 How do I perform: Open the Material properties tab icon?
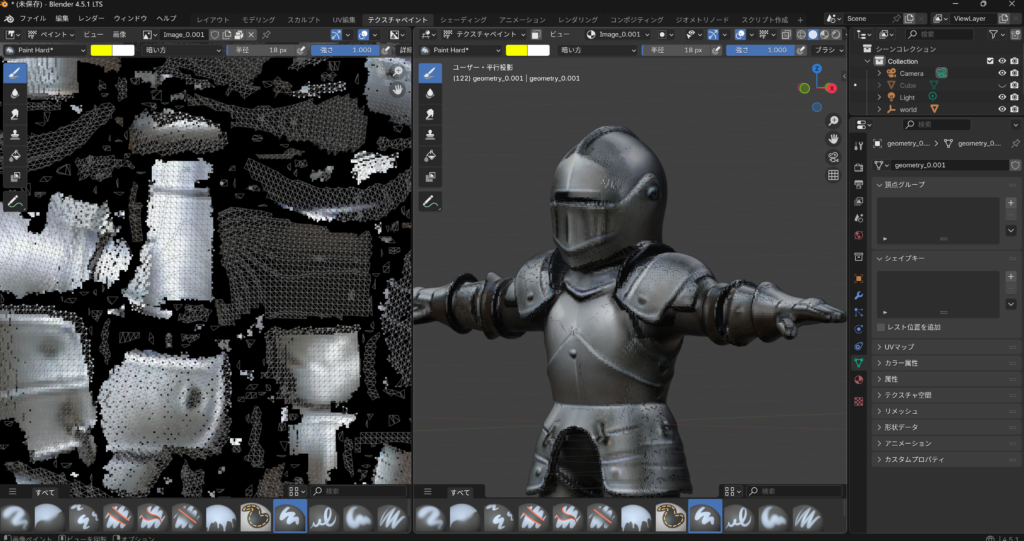[x=858, y=380]
